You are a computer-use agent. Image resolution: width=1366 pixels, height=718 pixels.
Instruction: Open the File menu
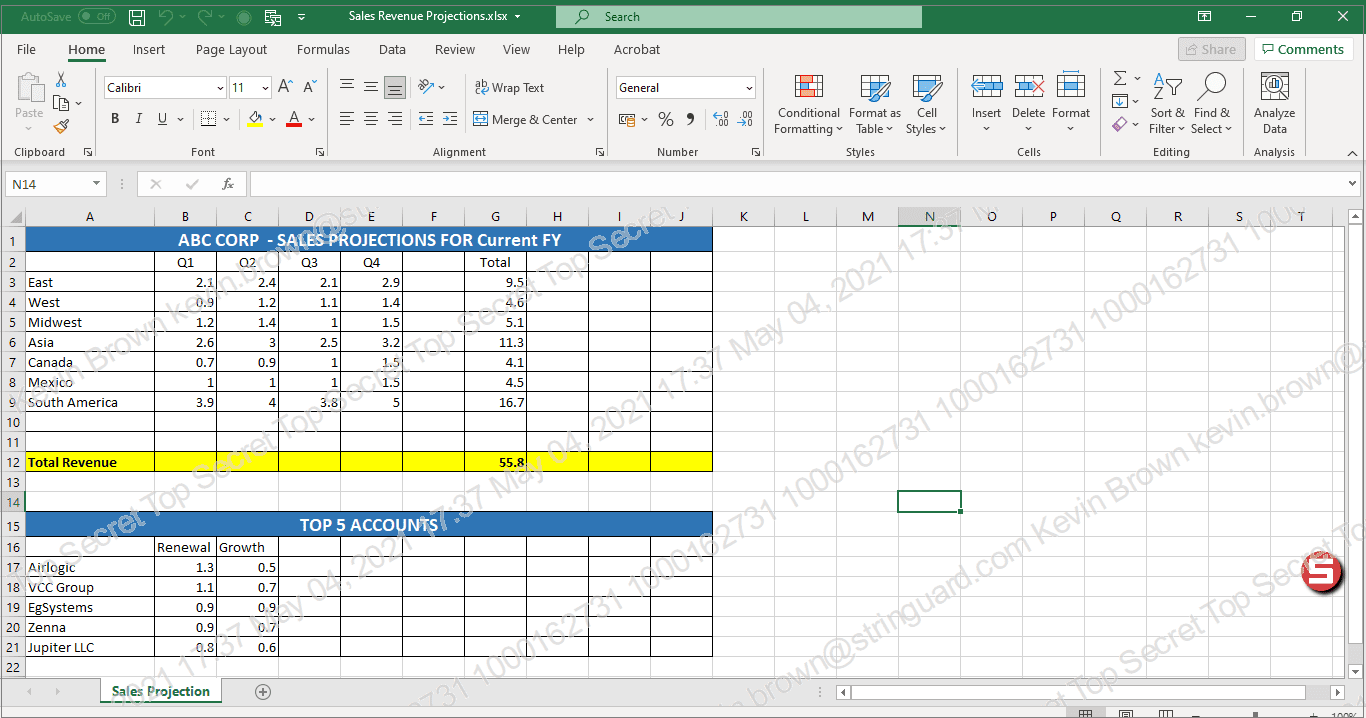(26, 50)
